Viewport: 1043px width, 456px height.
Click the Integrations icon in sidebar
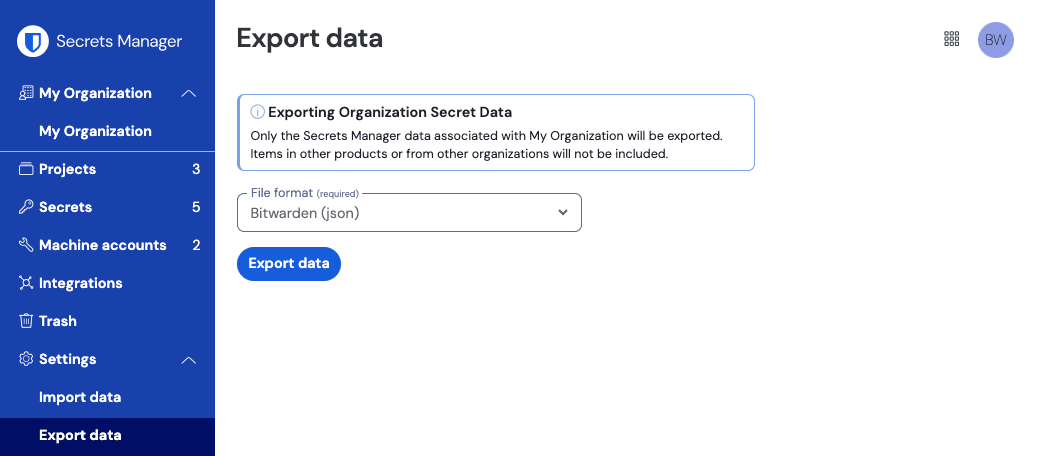coord(26,283)
